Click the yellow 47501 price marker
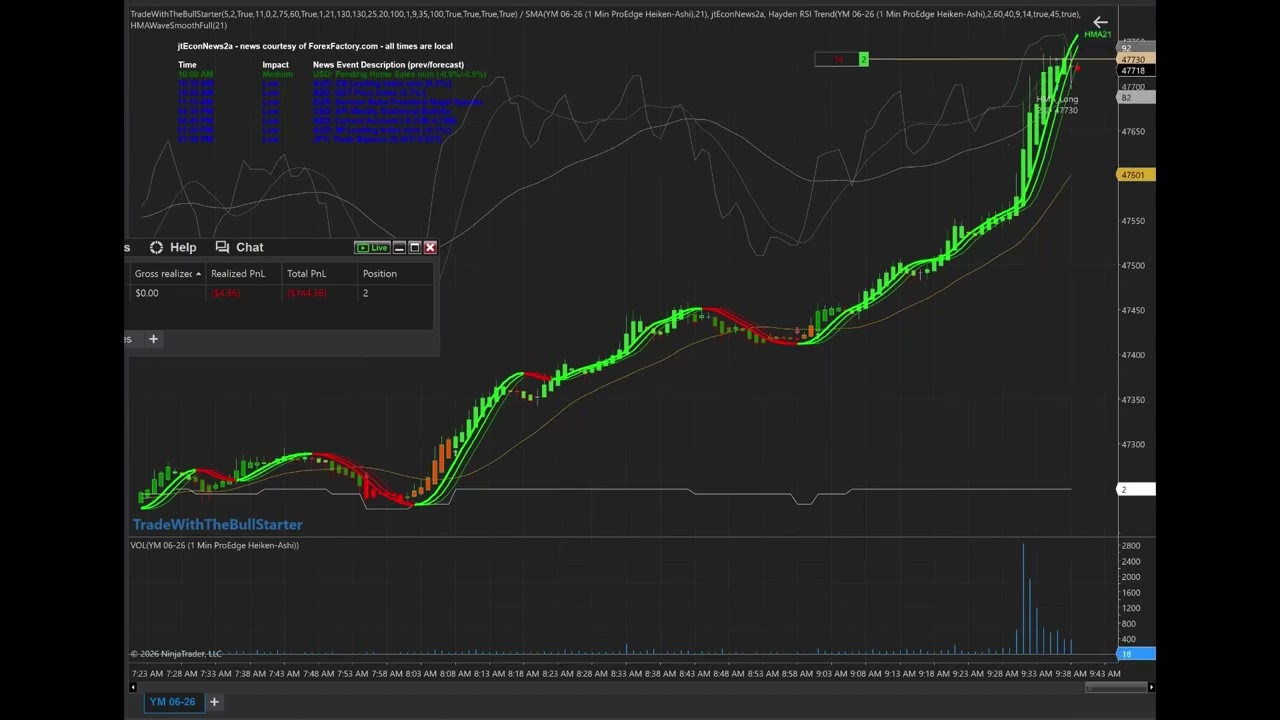 [1136, 175]
